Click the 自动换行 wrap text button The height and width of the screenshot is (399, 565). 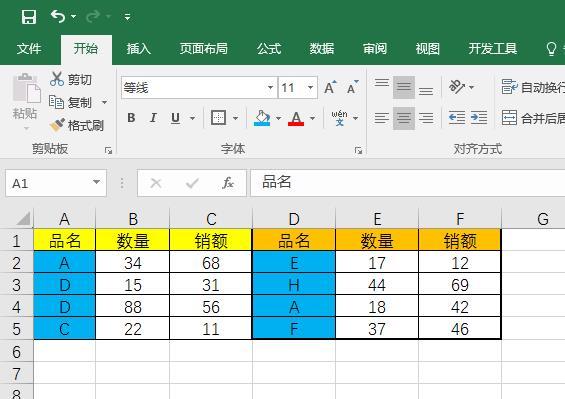coord(533,87)
